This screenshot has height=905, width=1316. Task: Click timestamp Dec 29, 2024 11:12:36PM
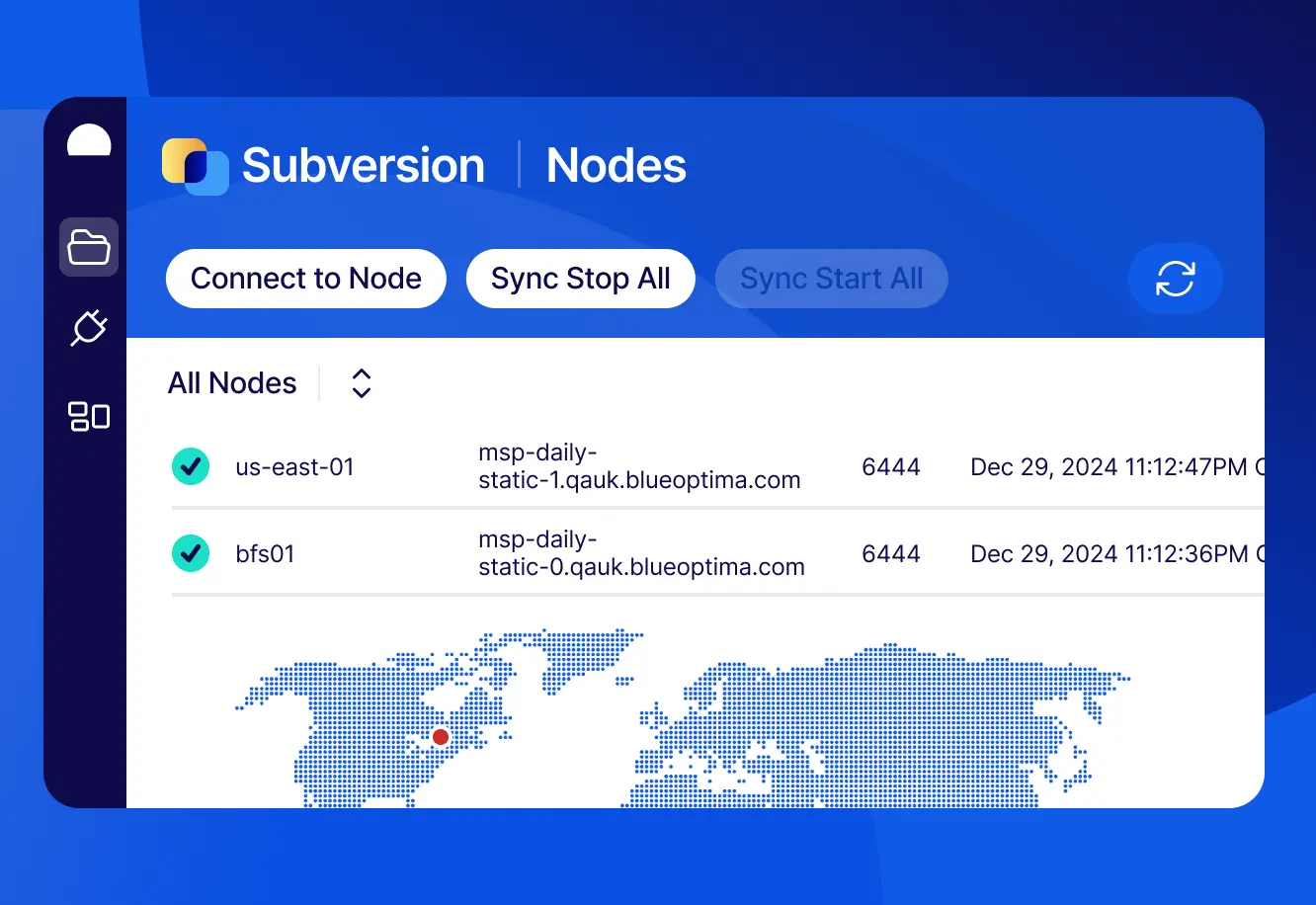(1110, 554)
